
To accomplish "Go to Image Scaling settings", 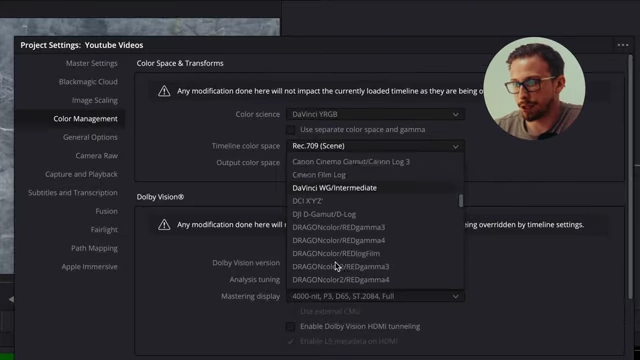I will 95,100.
